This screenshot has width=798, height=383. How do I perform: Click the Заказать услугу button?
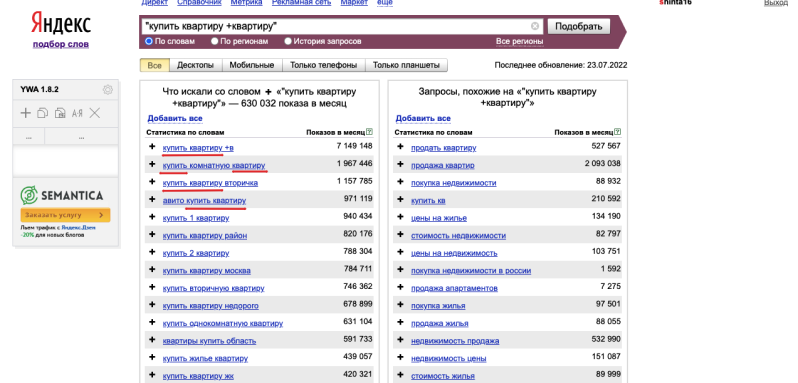(65, 215)
